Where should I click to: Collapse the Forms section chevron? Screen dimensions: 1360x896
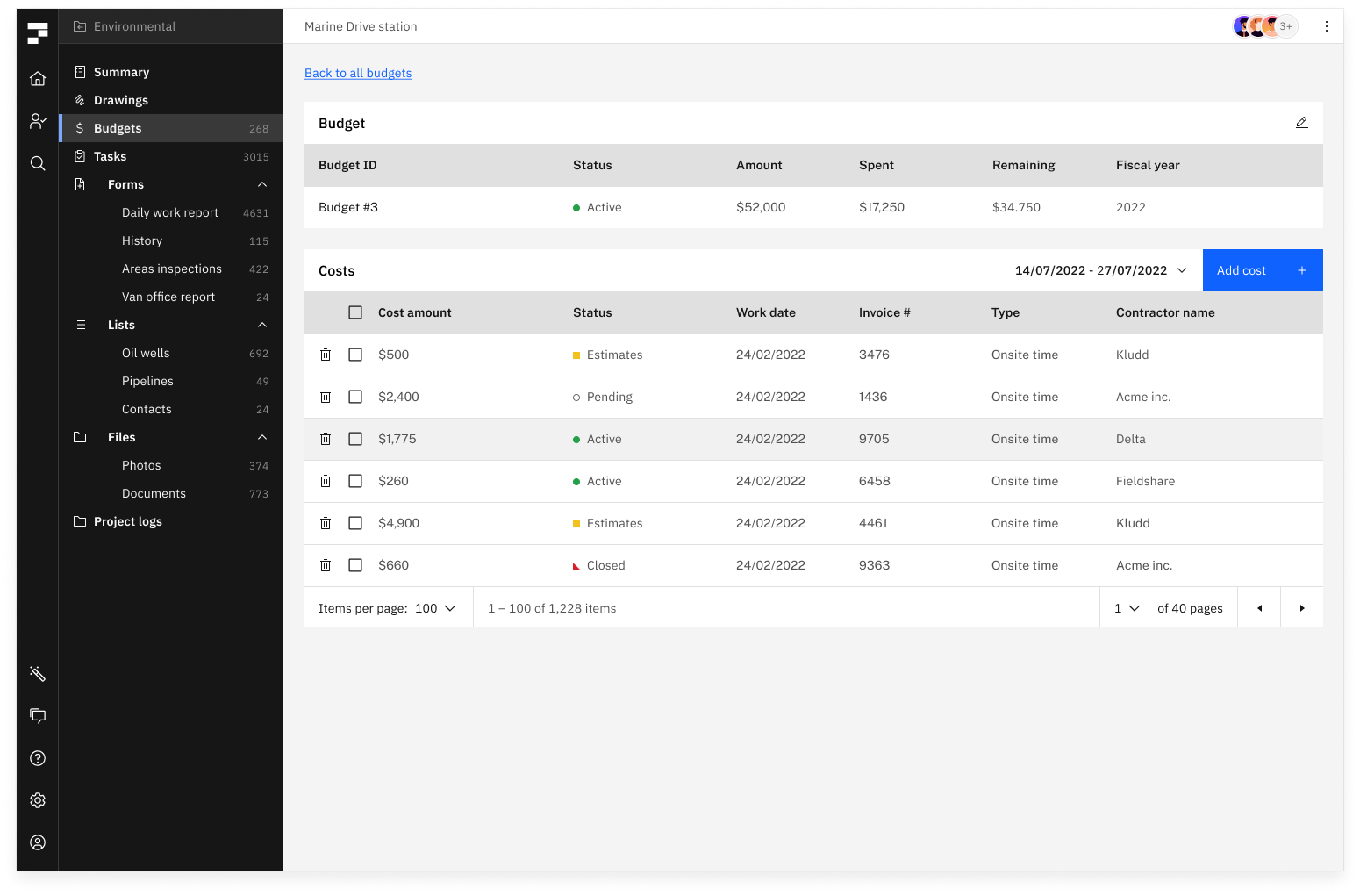pos(261,184)
